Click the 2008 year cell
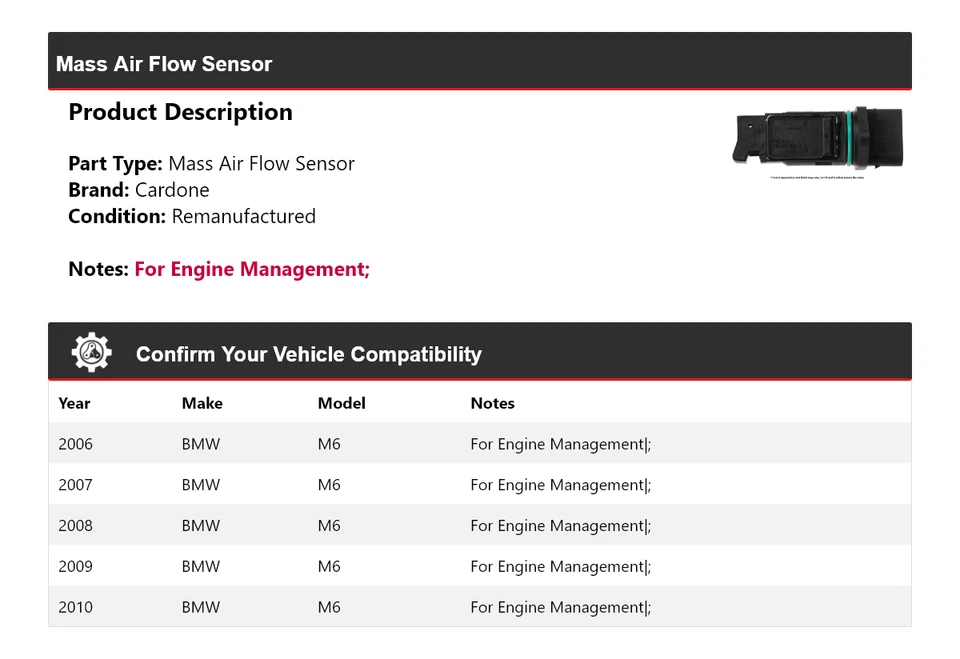Screen dimensions: 960x659 (75, 526)
